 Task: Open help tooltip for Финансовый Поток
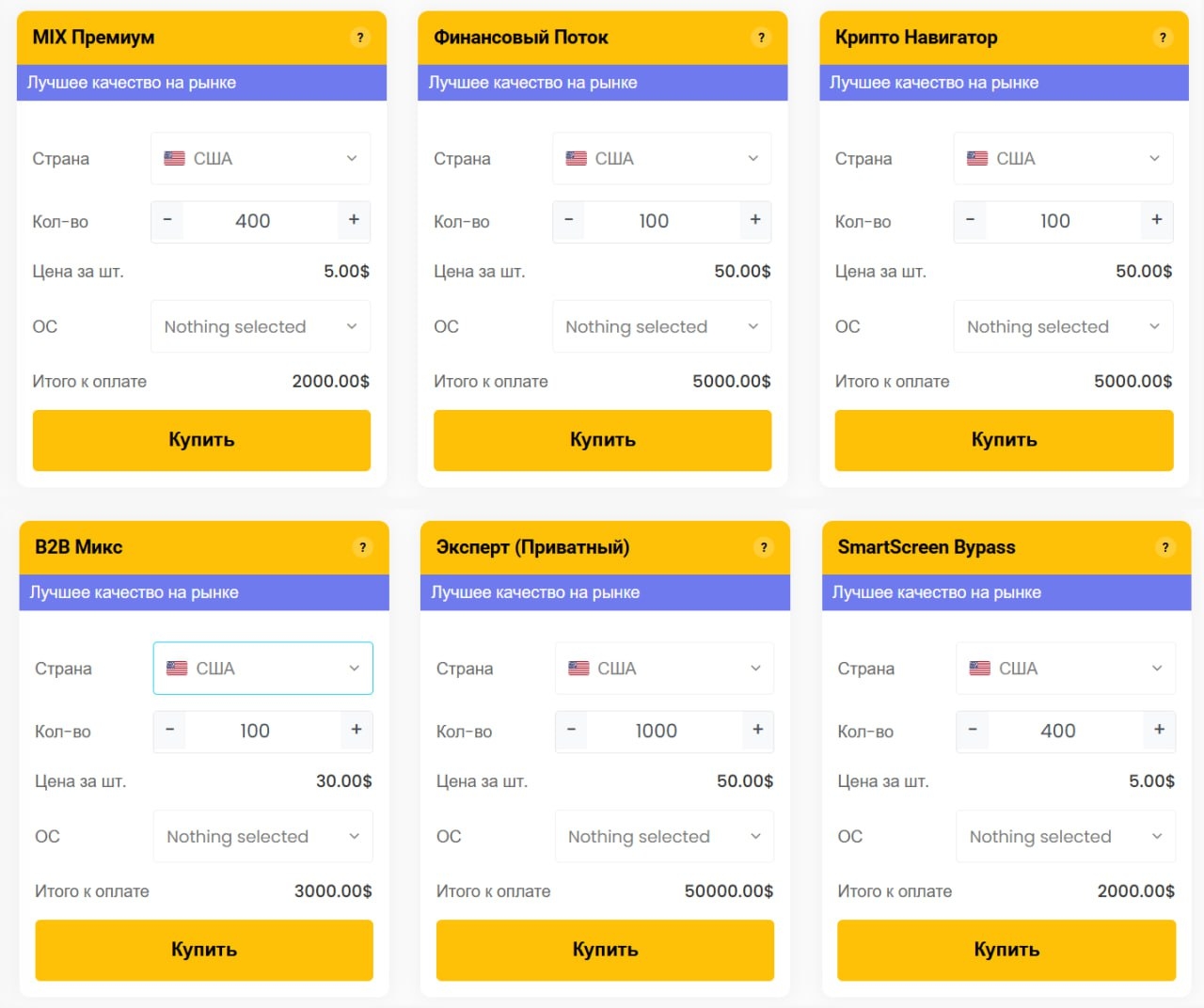pyautogui.click(x=762, y=38)
